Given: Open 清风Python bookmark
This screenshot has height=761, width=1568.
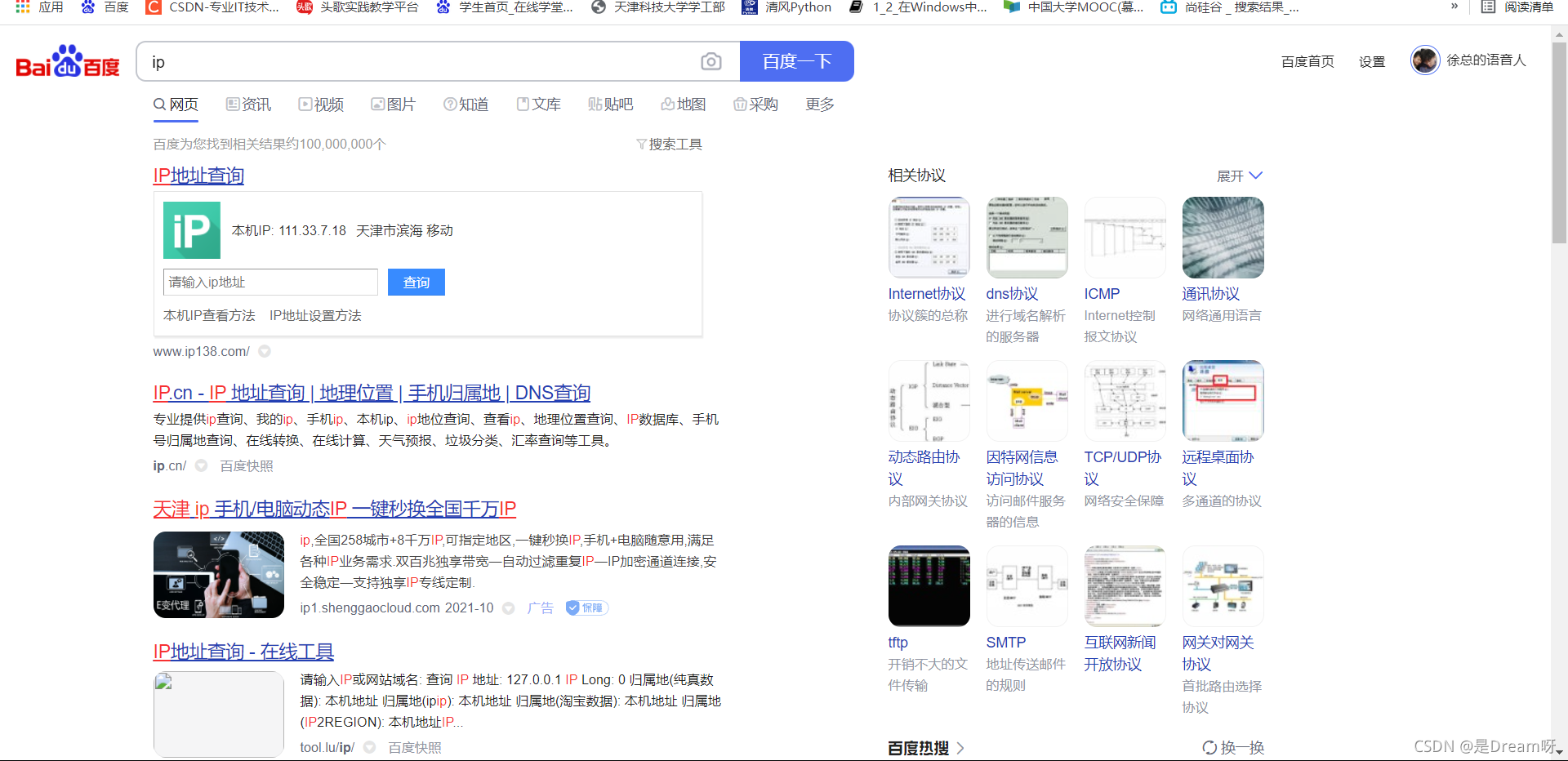Looking at the screenshot, I should tap(786, 7).
